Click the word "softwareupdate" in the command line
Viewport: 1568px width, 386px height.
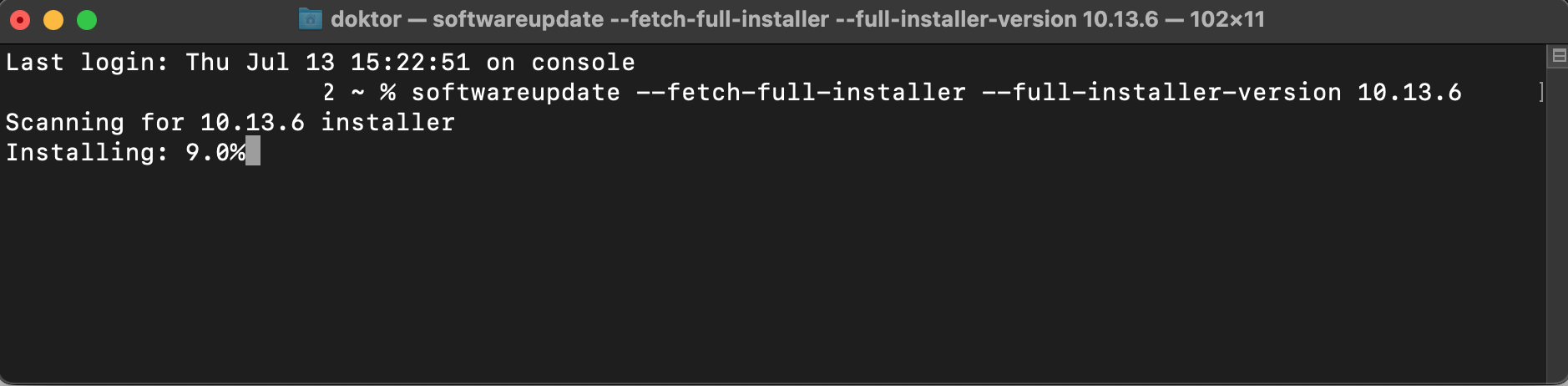(515, 92)
